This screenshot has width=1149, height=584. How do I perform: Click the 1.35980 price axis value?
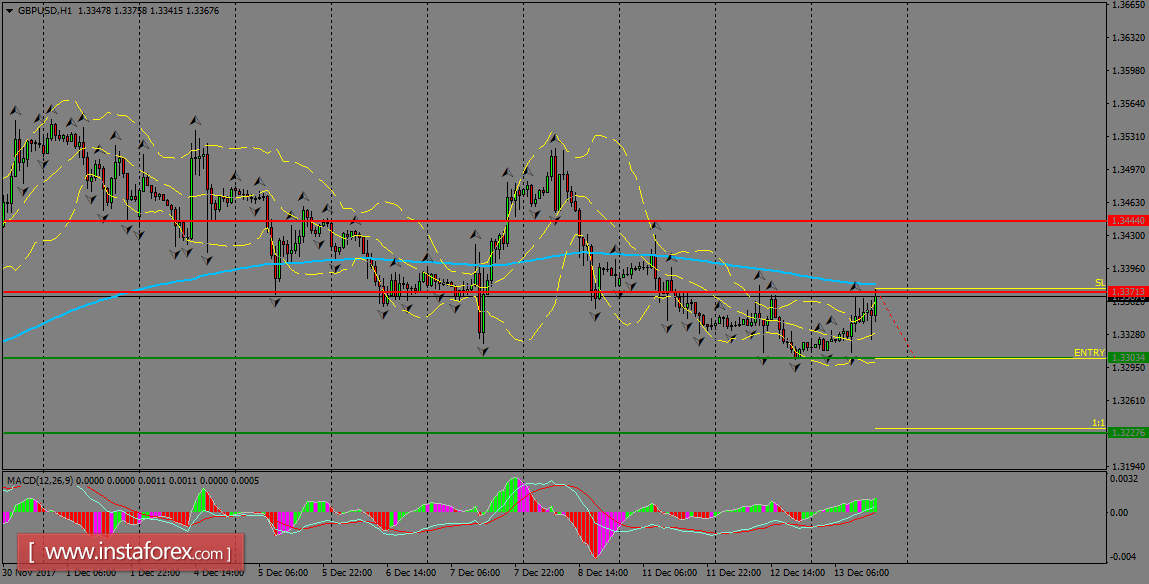[1128, 70]
